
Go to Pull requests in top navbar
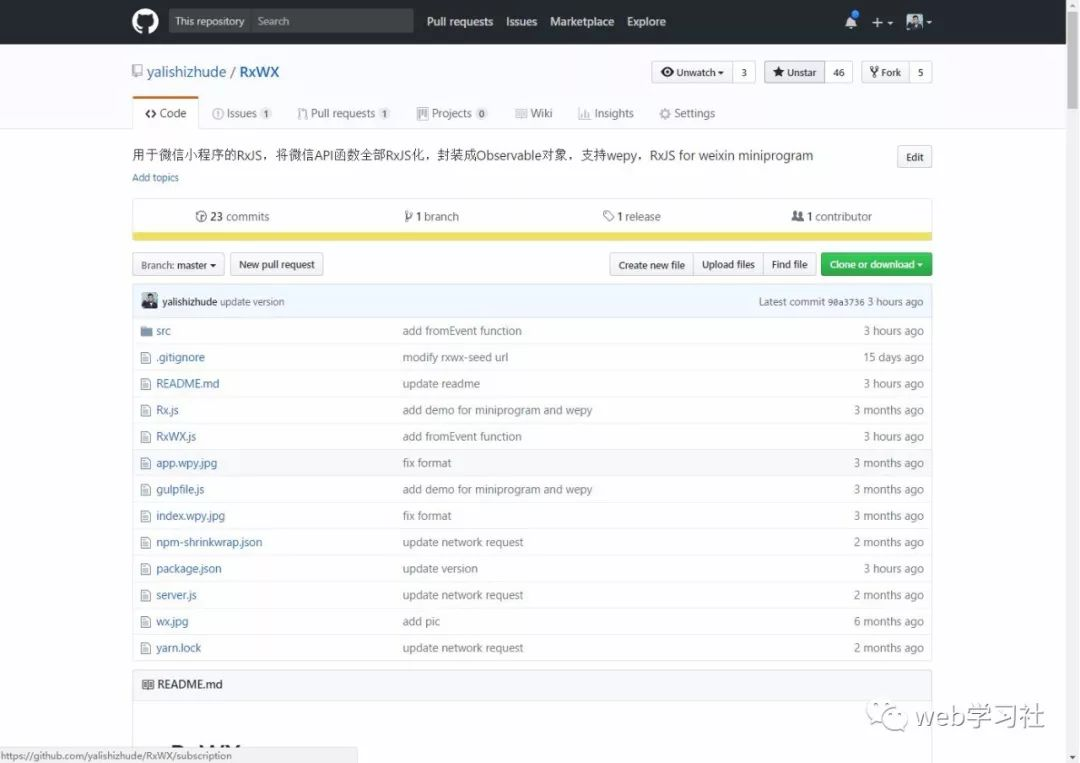coord(460,22)
